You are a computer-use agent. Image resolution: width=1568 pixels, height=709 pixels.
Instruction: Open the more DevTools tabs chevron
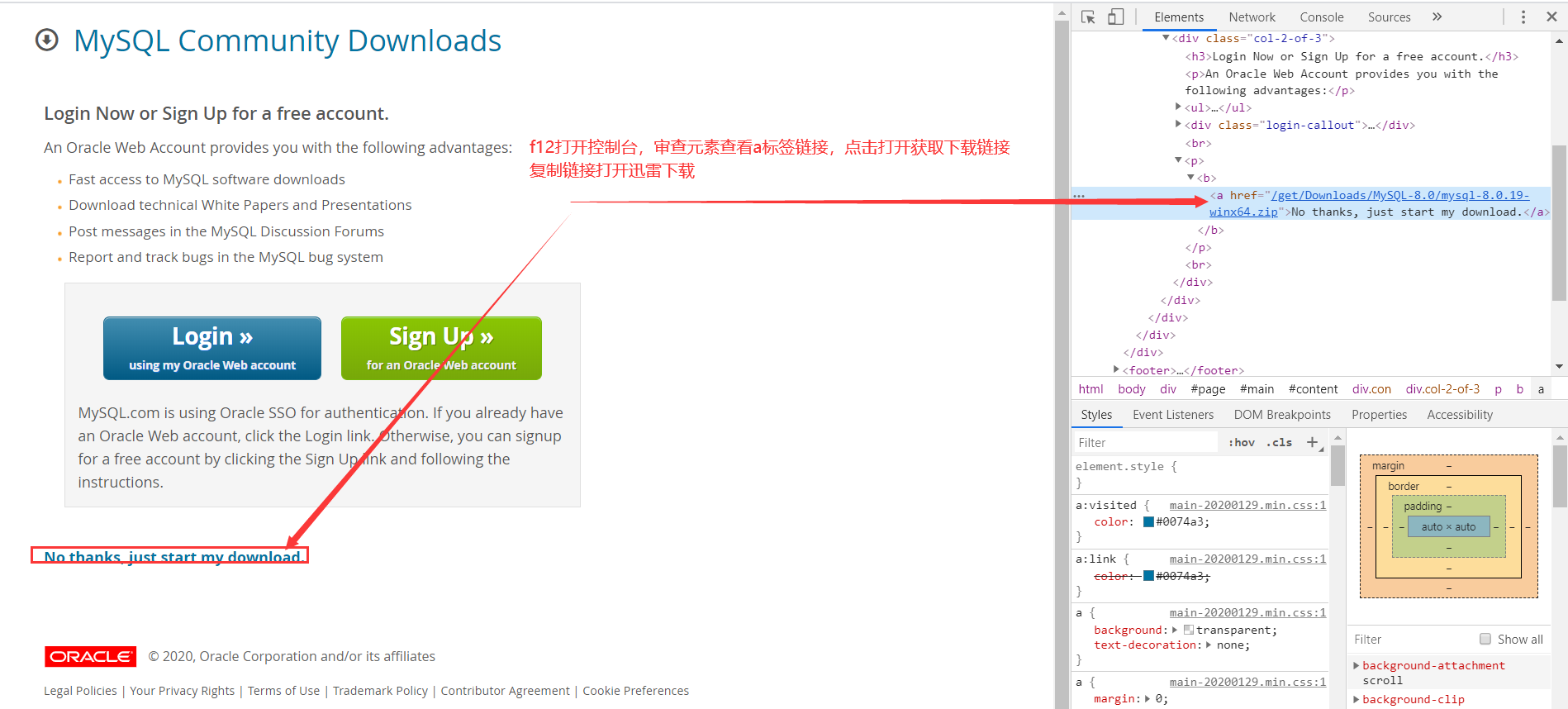pyautogui.click(x=1437, y=17)
